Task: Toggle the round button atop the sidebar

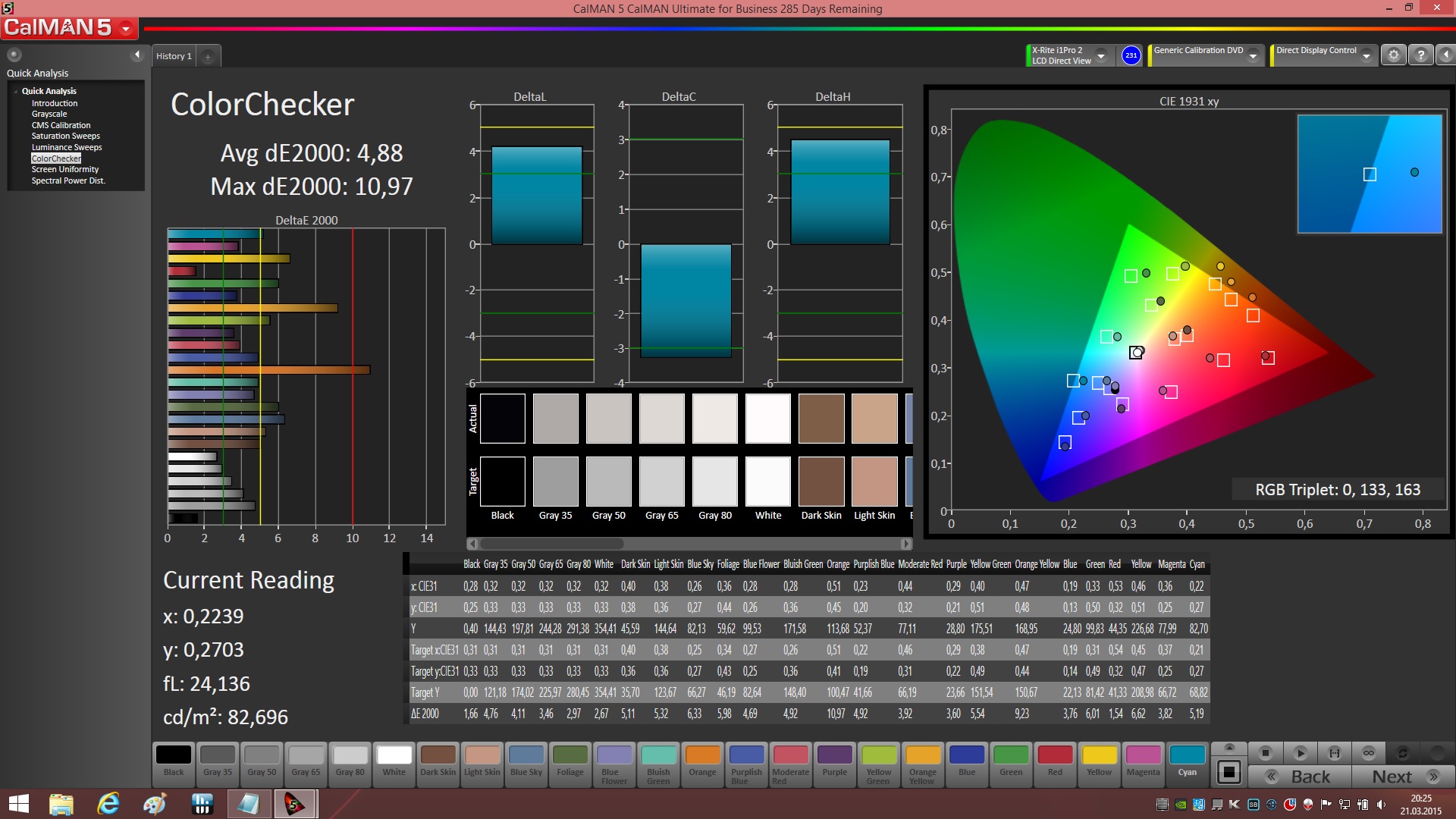Action: click(14, 55)
